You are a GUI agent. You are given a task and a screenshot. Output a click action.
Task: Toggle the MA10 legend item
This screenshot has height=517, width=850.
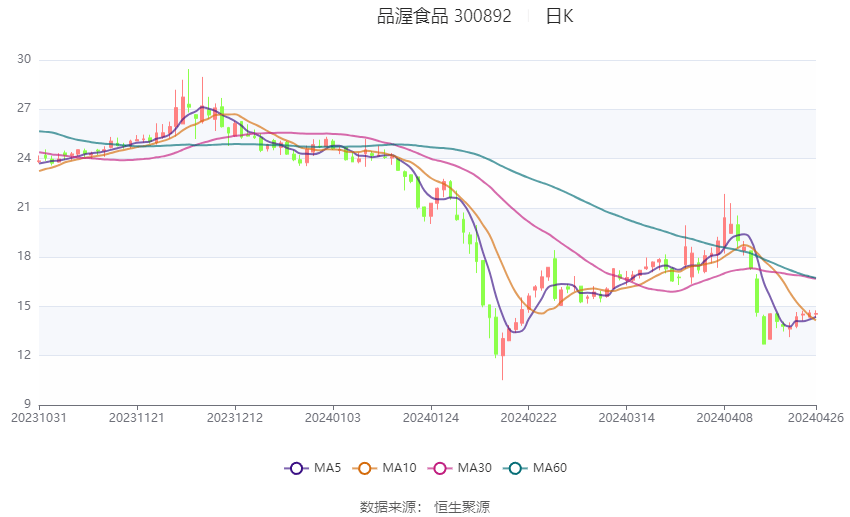point(384,468)
